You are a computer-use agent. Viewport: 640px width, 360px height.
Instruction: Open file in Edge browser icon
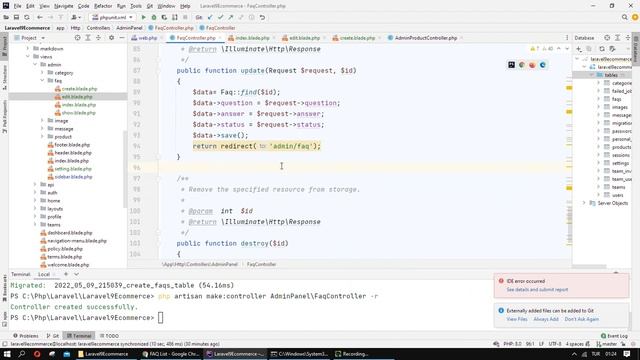(x=542, y=65)
